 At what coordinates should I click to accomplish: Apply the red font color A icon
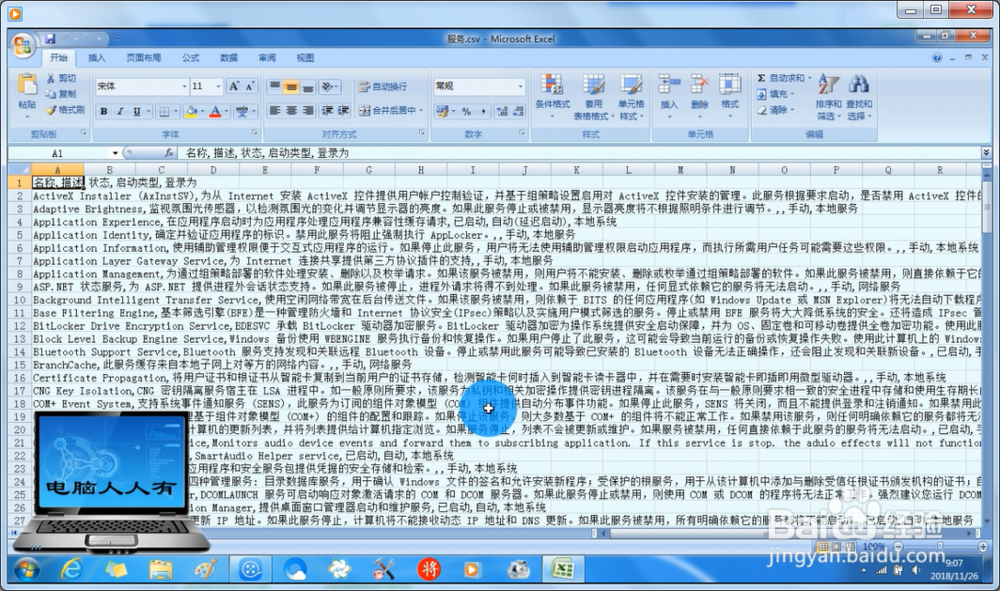(x=216, y=112)
